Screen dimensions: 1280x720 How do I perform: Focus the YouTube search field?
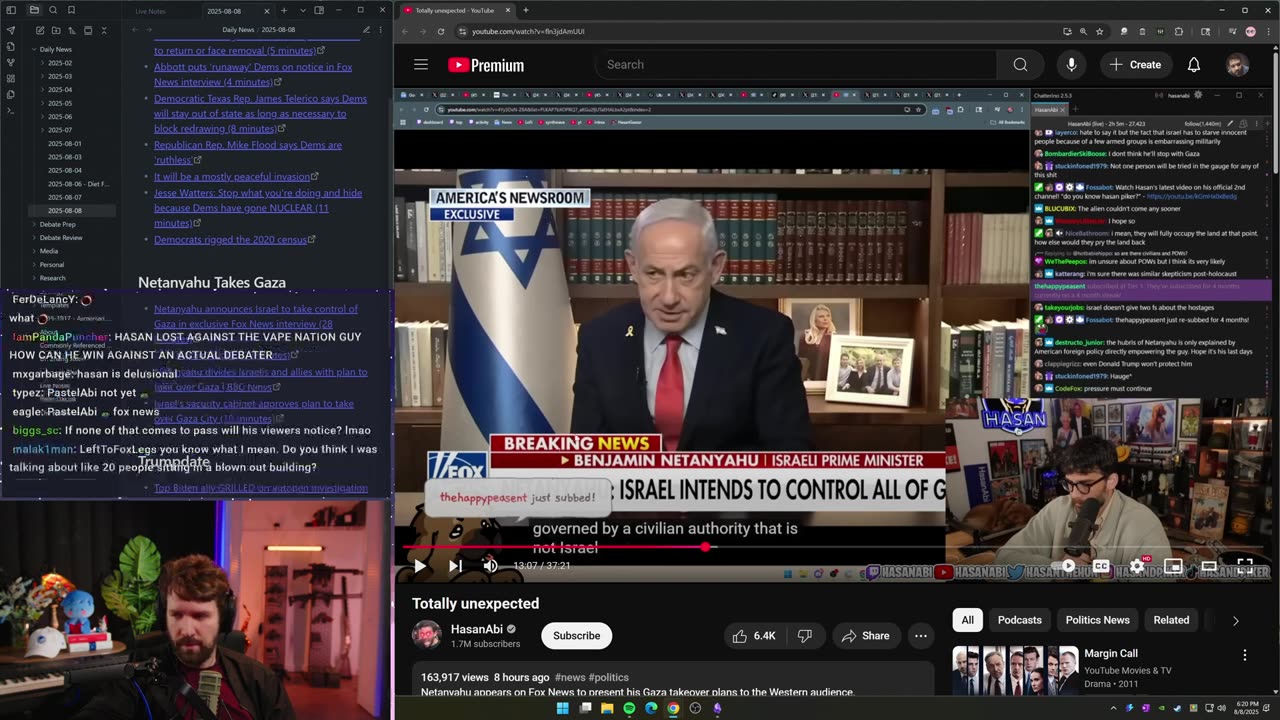[x=796, y=65]
